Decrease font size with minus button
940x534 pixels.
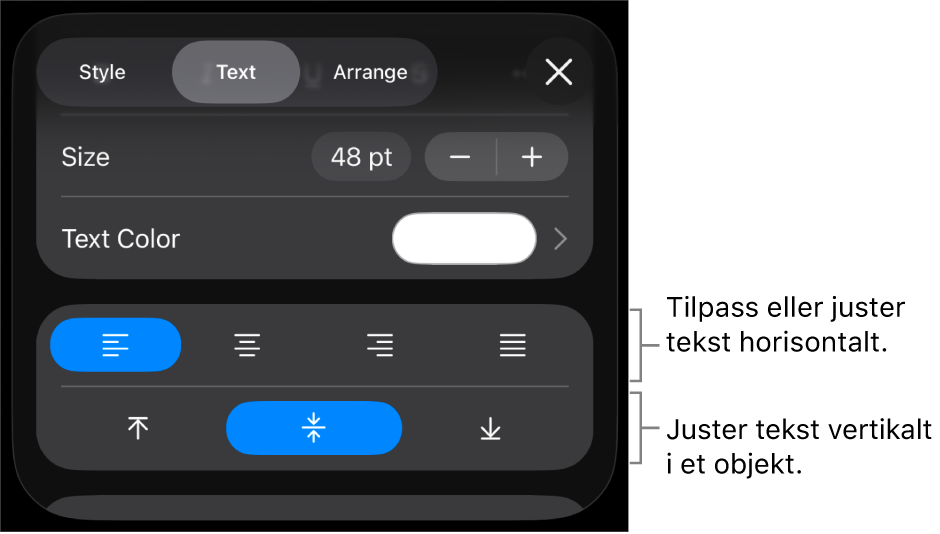pos(460,157)
